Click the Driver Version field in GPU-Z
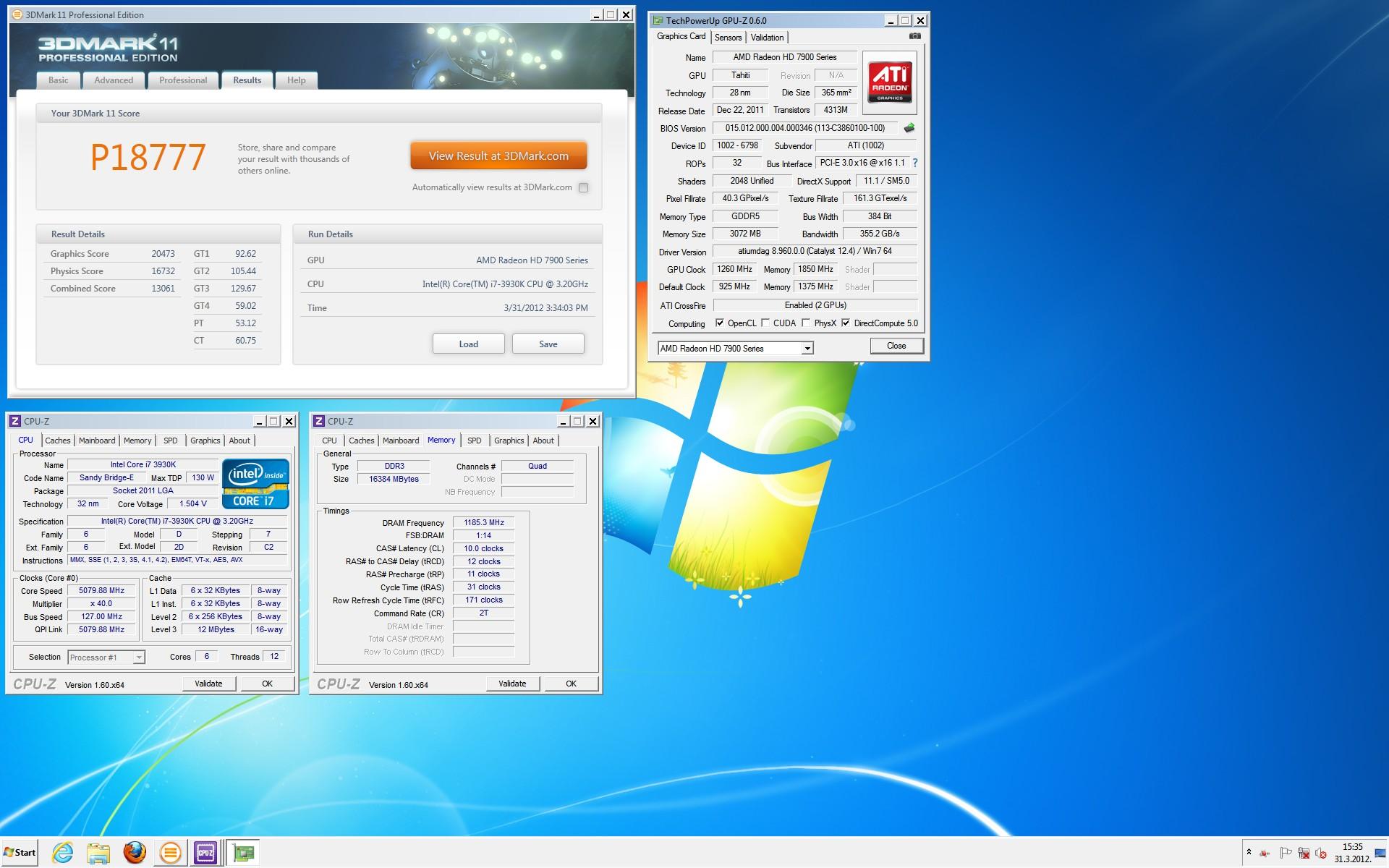 (815, 252)
